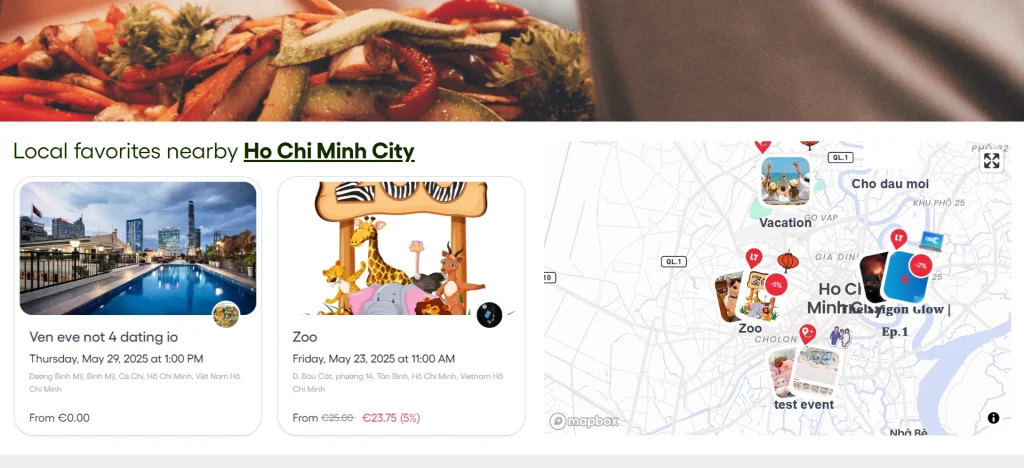
Task: Select the red lantern map marker
Action: (788, 262)
